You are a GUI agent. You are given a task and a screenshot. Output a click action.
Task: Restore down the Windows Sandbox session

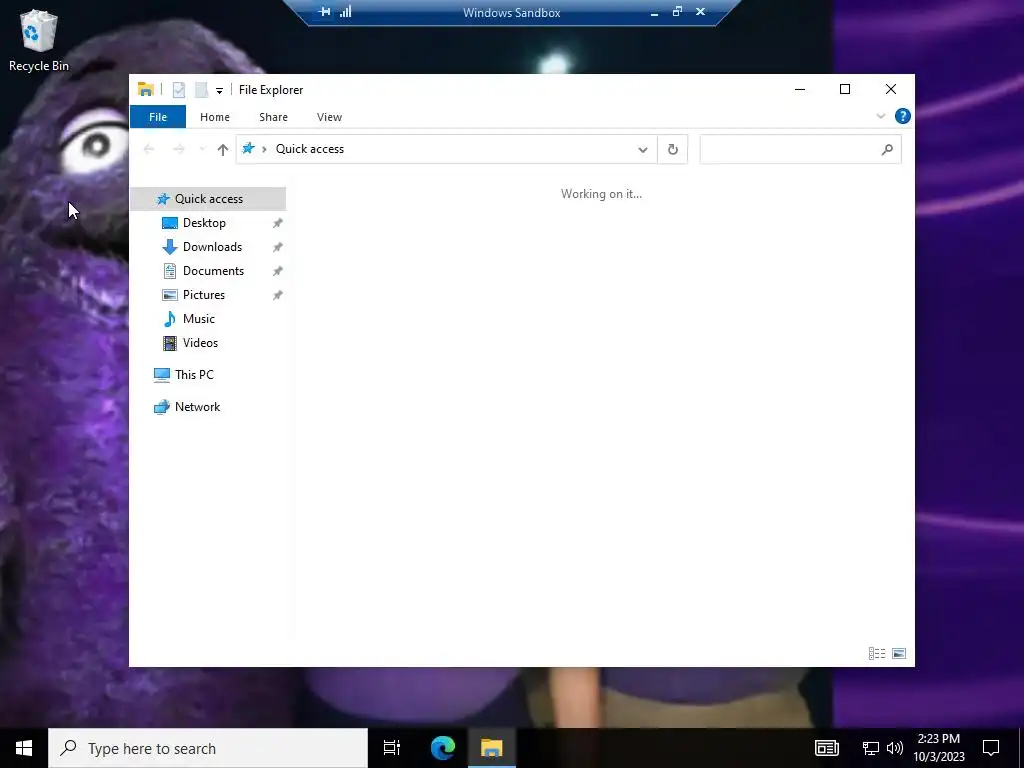tap(677, 12)
